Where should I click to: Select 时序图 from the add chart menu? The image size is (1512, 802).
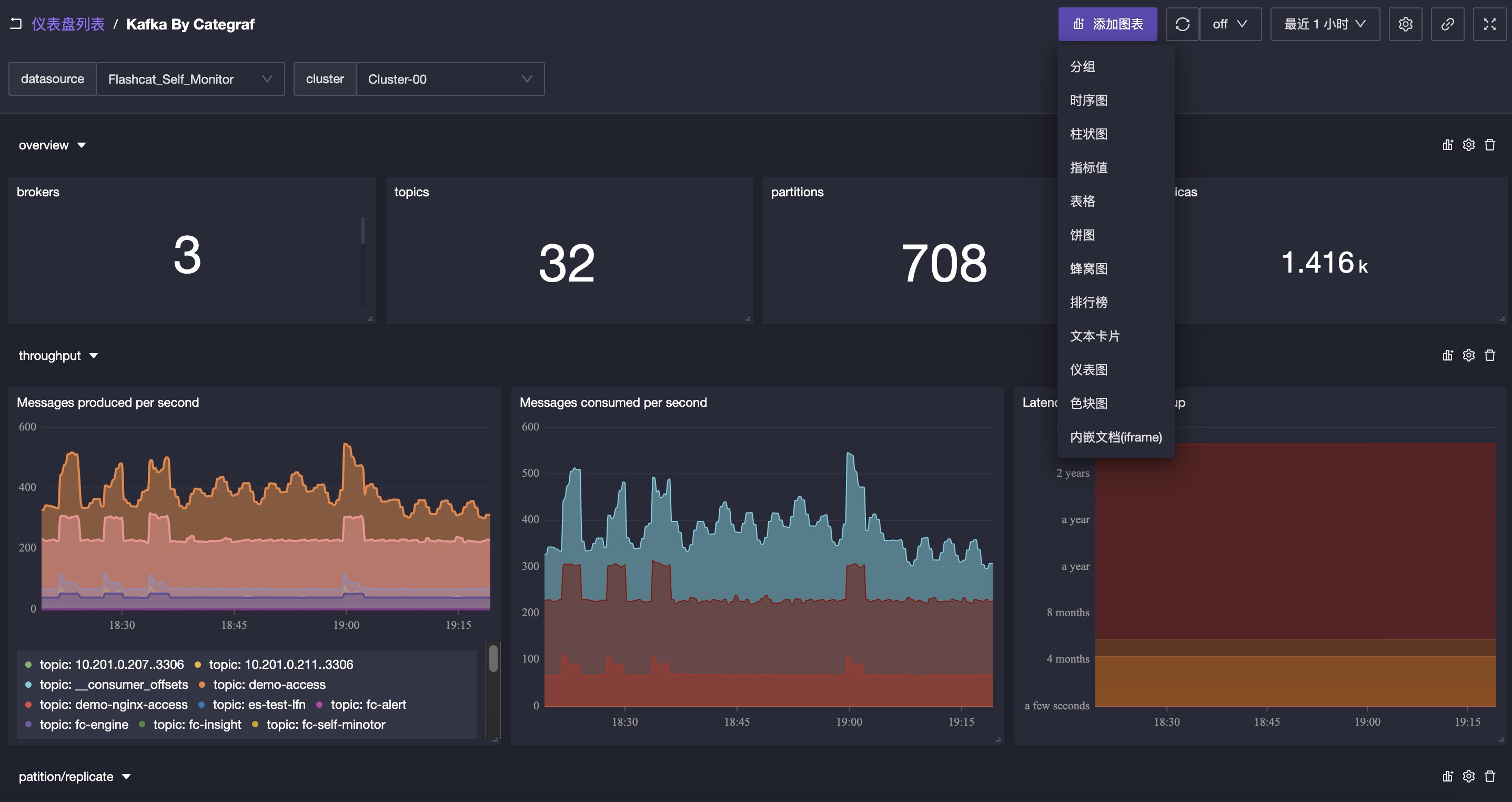(1088, 101)
